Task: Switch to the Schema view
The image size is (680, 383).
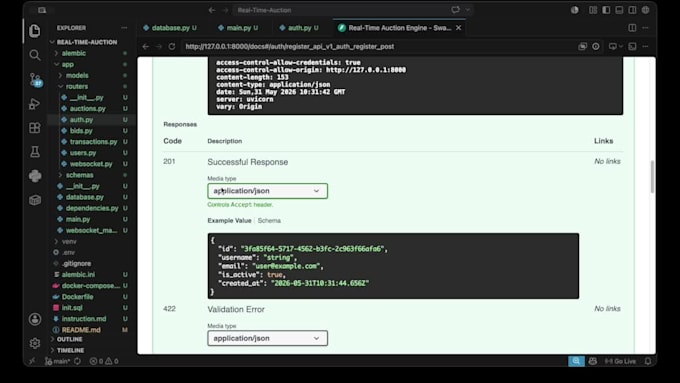Action: [x=269, y=220]
